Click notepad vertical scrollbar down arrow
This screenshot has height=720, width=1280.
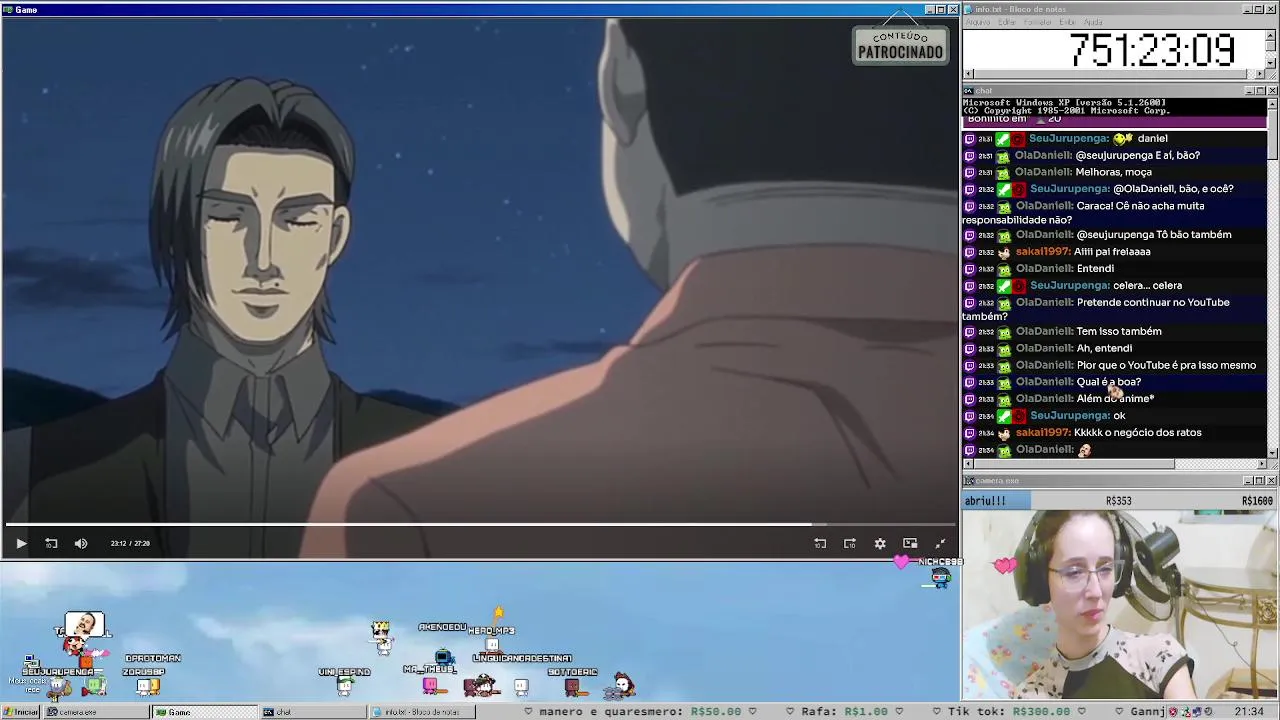click(1272, 64)
